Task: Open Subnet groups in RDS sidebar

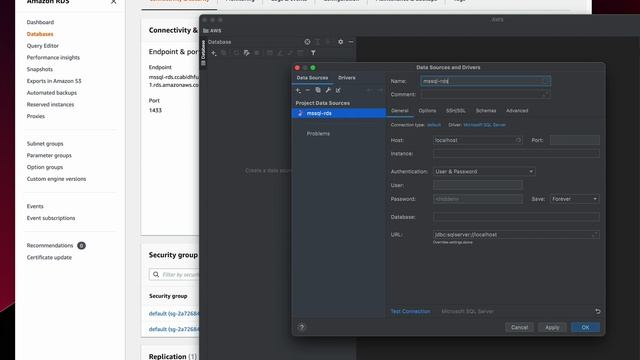Action: pyautogui.click(x=45, y=144)
